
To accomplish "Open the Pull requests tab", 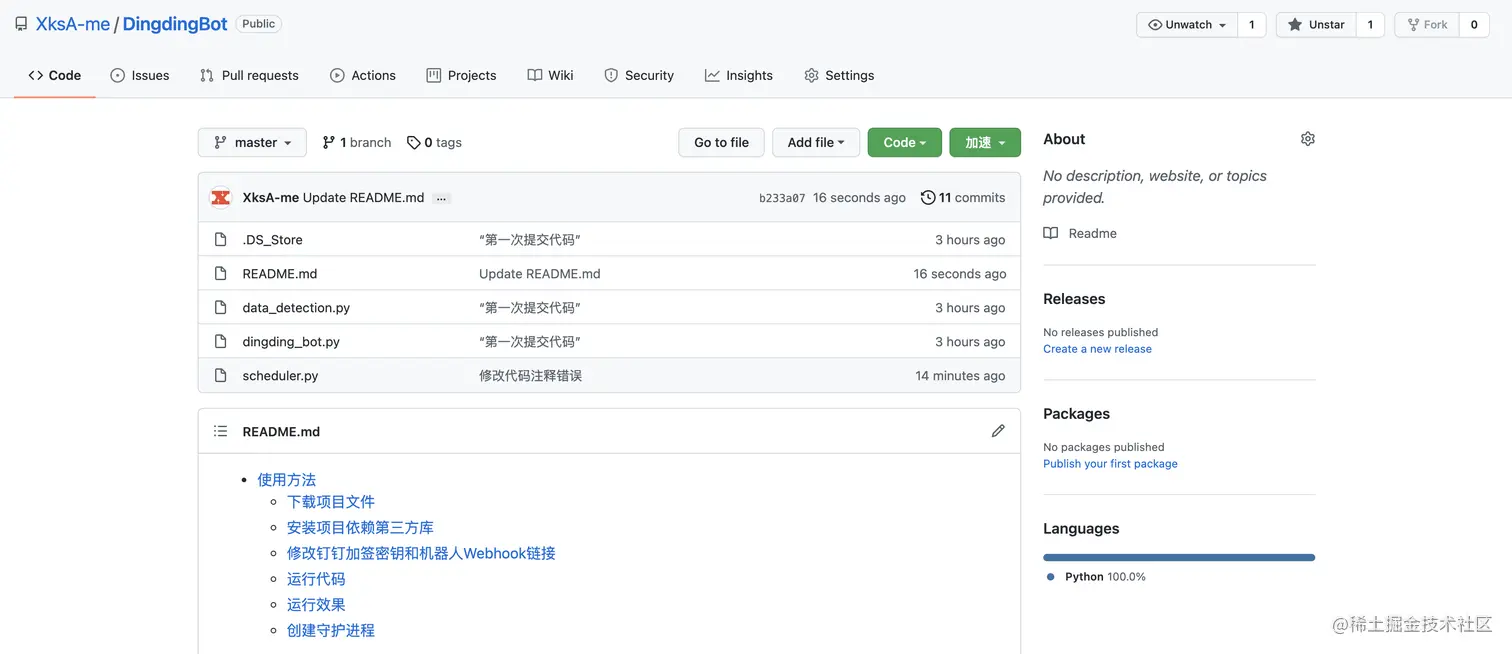I will pyautogui.click(x=249, y=75).
